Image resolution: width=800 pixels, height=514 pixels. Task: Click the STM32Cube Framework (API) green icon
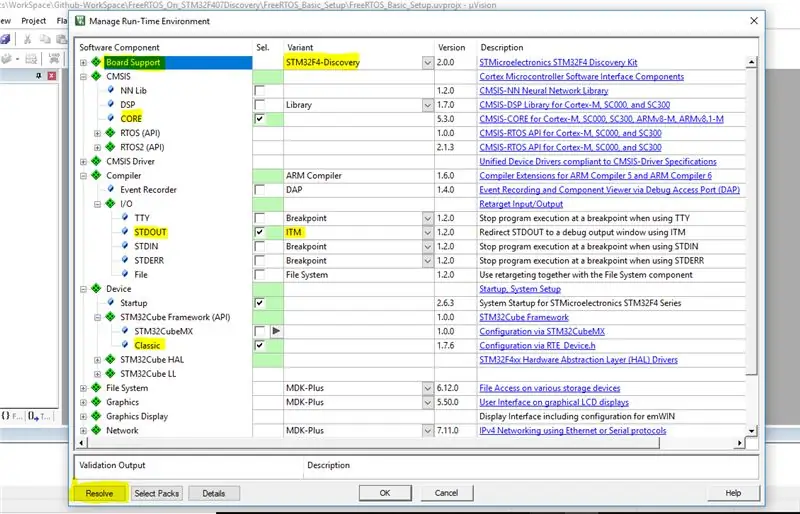click(110, 317)
